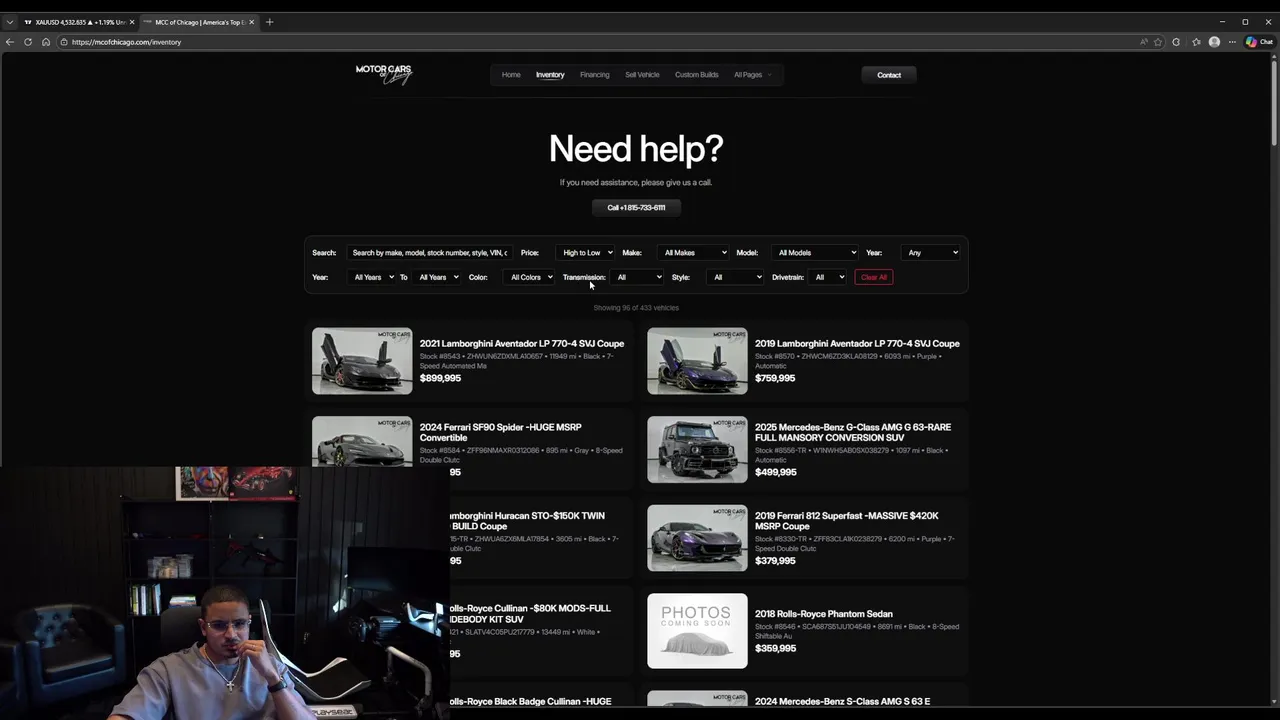
Task: Open the All Colors dropdown
Action: (x=530, y=277)
